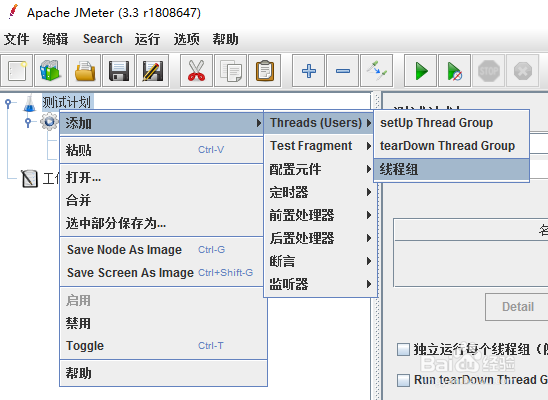Expand the 监听器 submenu
The image size is (548, 400).
click(320, 284)
